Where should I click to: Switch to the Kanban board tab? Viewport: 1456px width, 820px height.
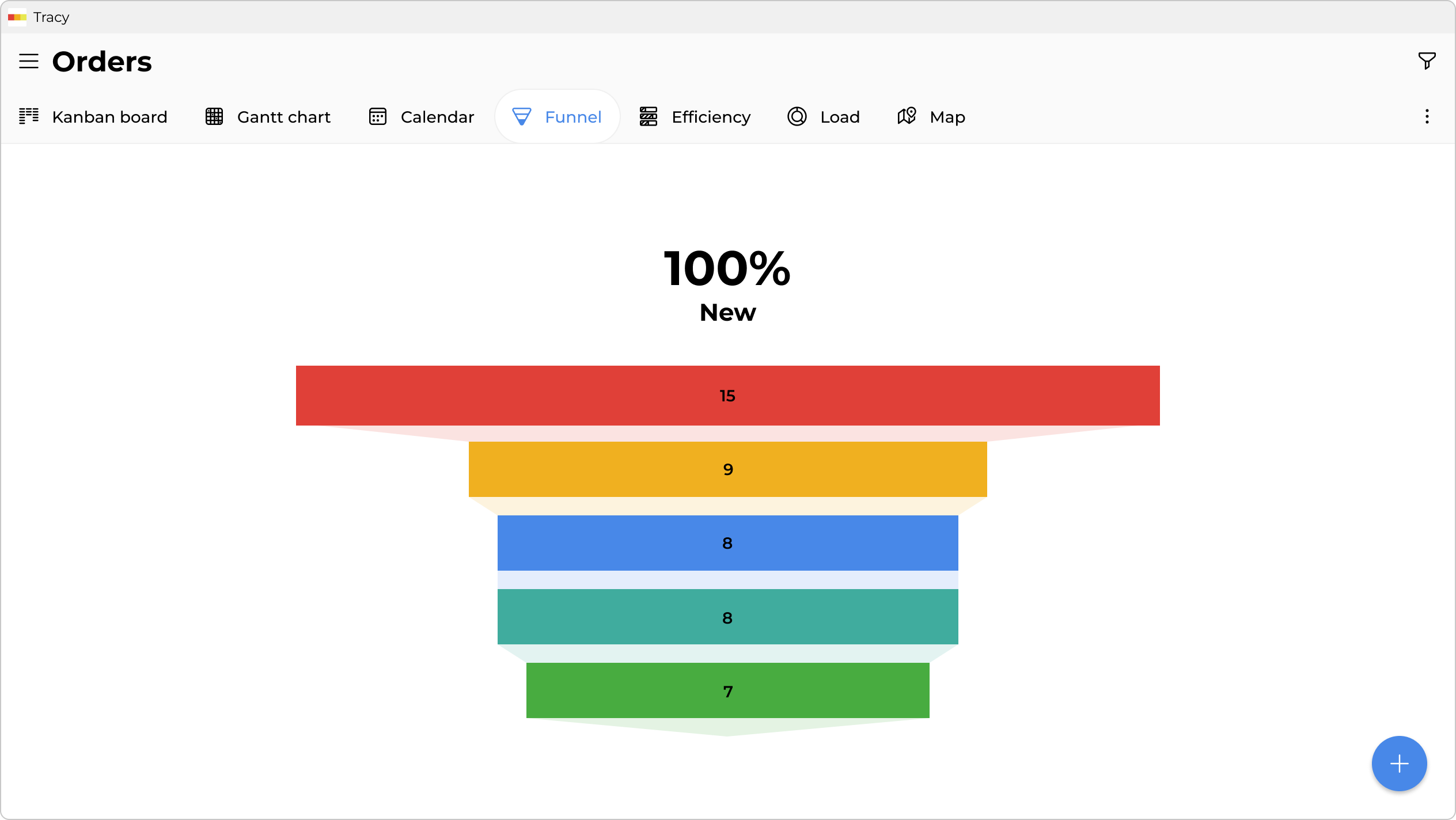coord(109,117)
